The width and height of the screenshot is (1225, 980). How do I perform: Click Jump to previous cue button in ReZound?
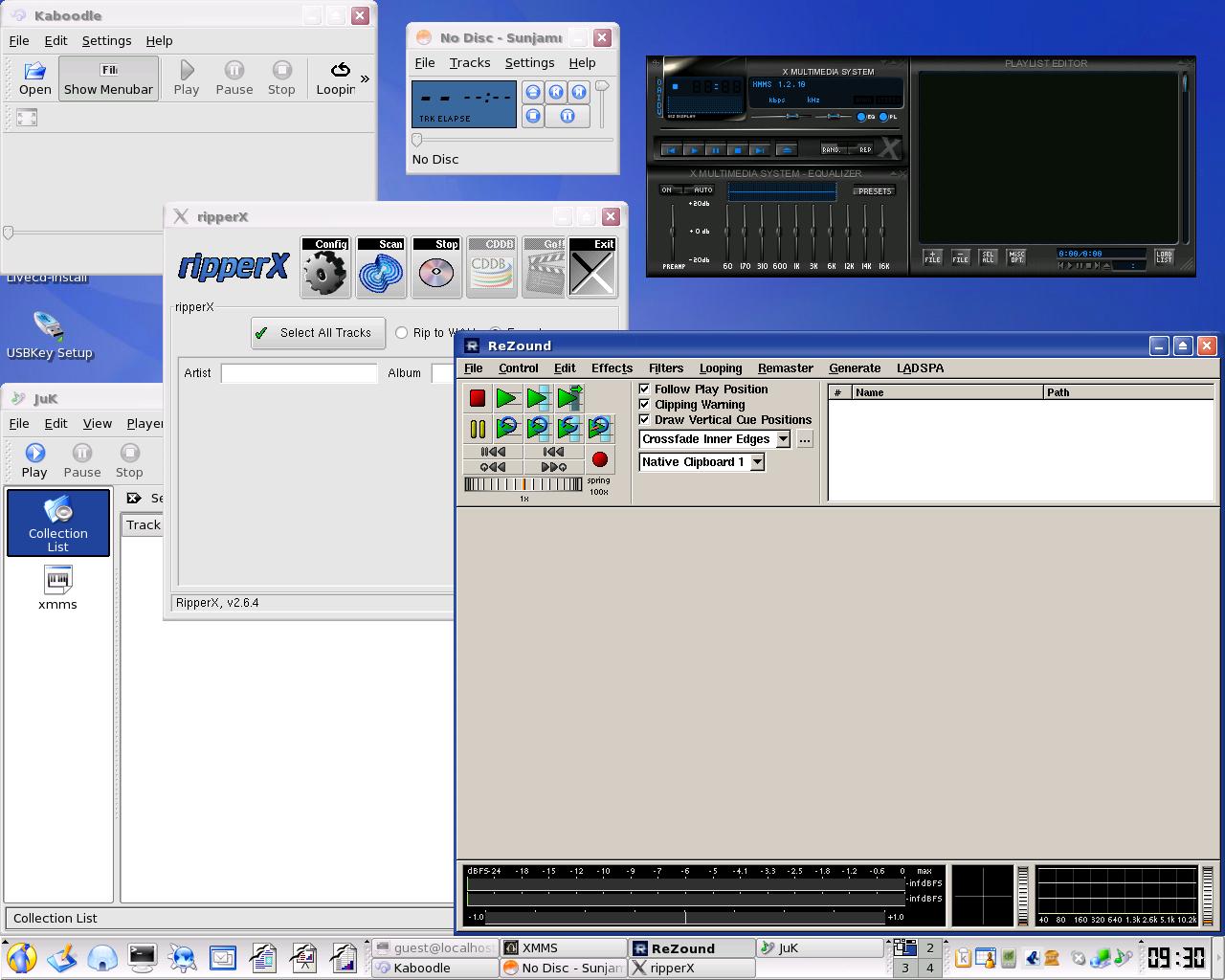pyautogui.click(x=493, y=467)
